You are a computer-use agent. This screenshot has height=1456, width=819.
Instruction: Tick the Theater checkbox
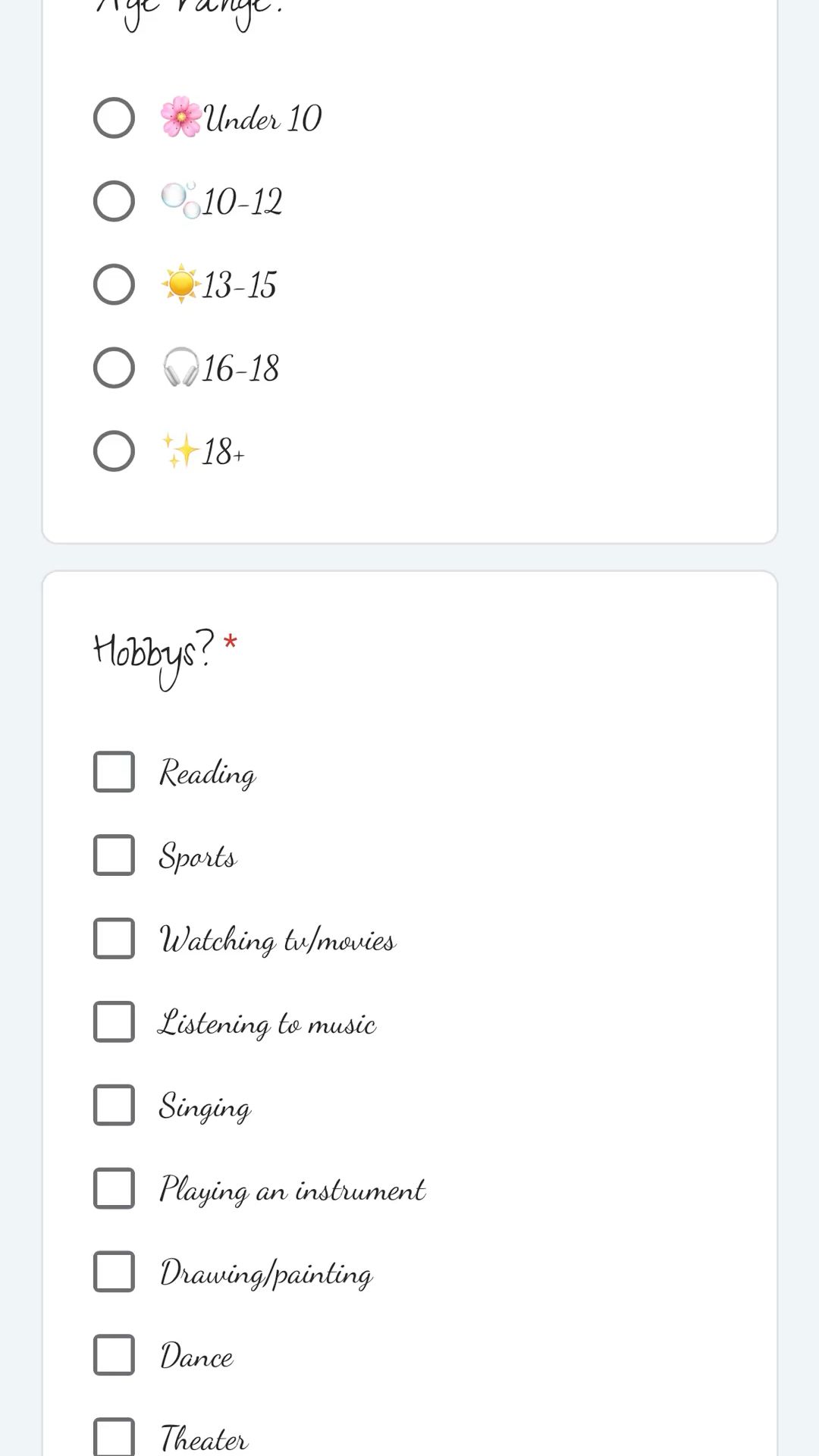point(114,1437)
